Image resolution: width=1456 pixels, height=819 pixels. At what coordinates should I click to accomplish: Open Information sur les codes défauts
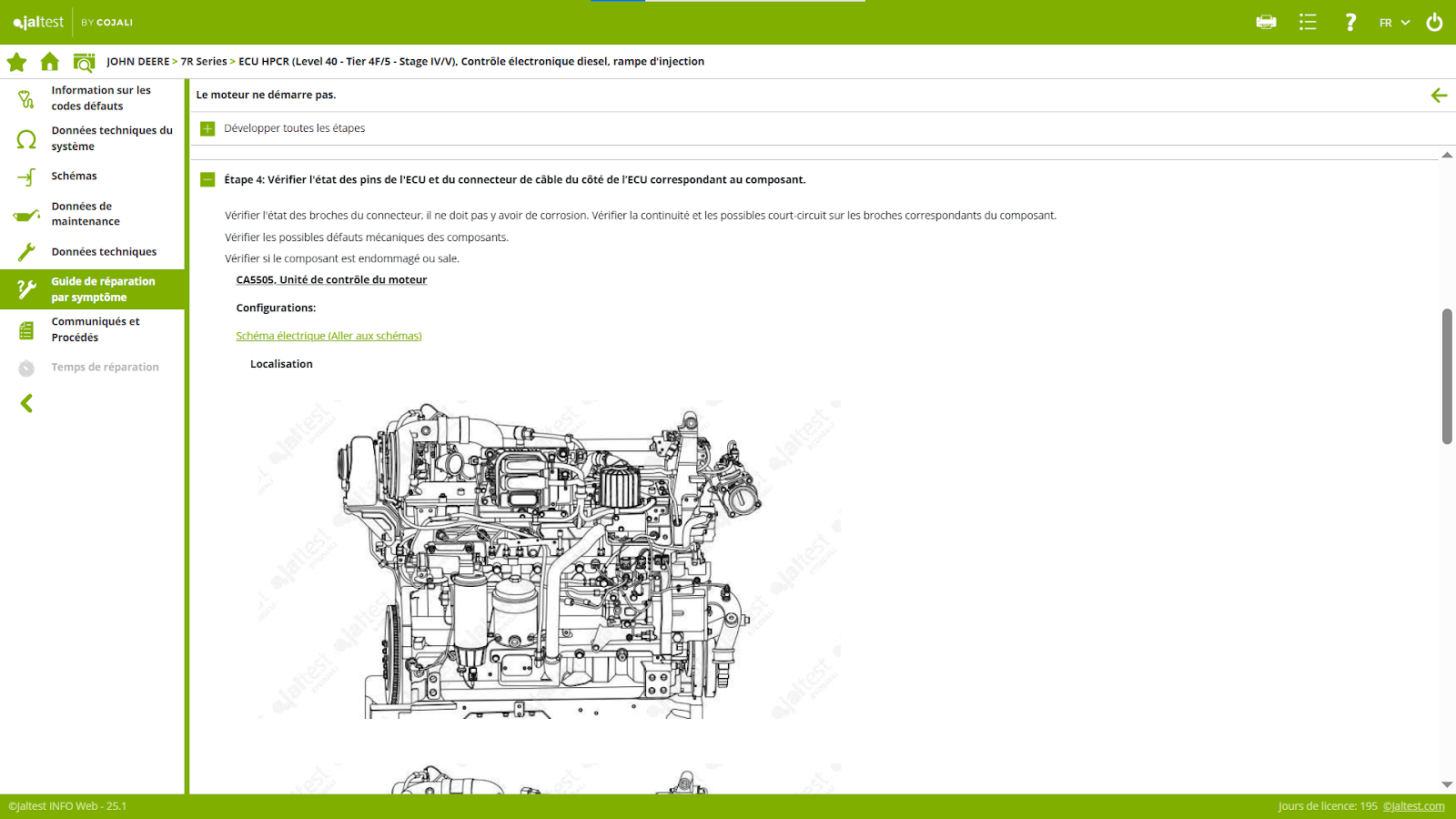101,98
